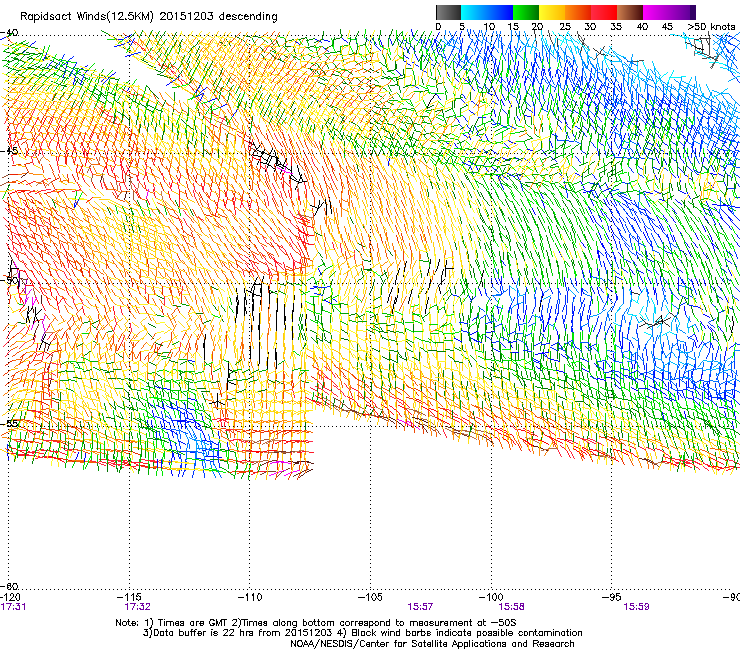Click the "-105" longitude axis label

[x=370, y=598]
